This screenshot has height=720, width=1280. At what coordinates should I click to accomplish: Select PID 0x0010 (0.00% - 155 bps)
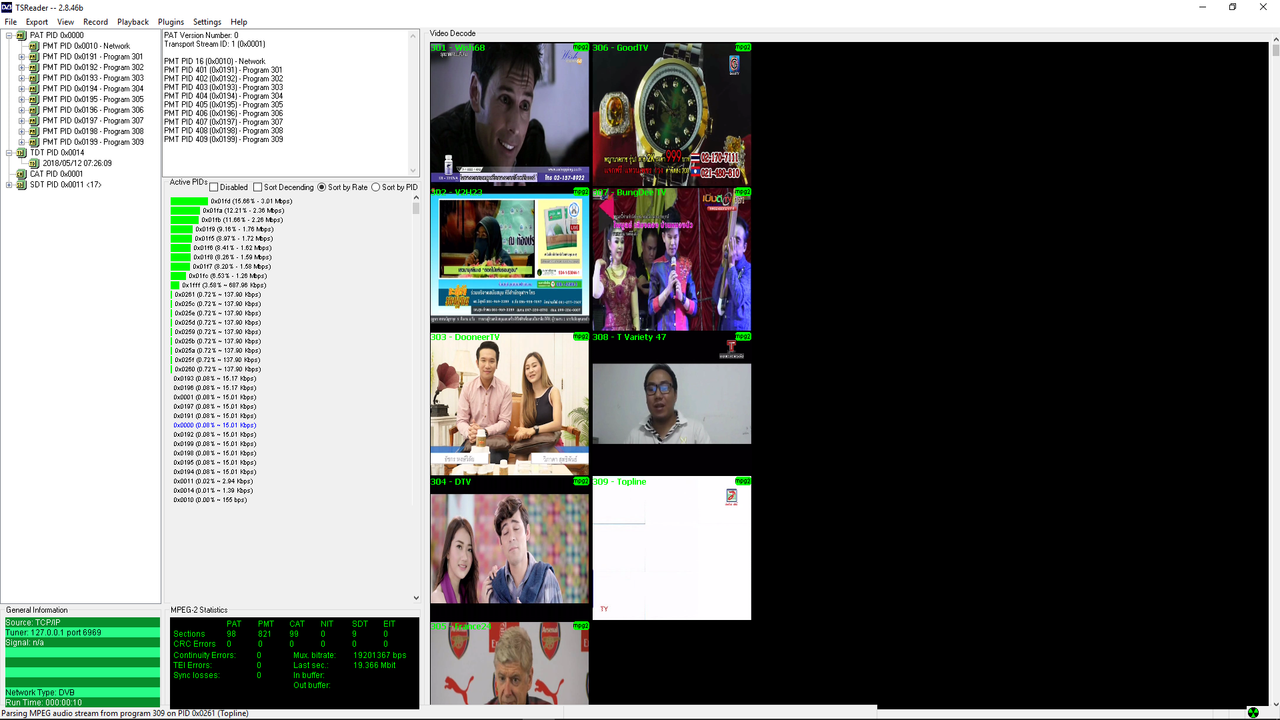tap(210, 500)
